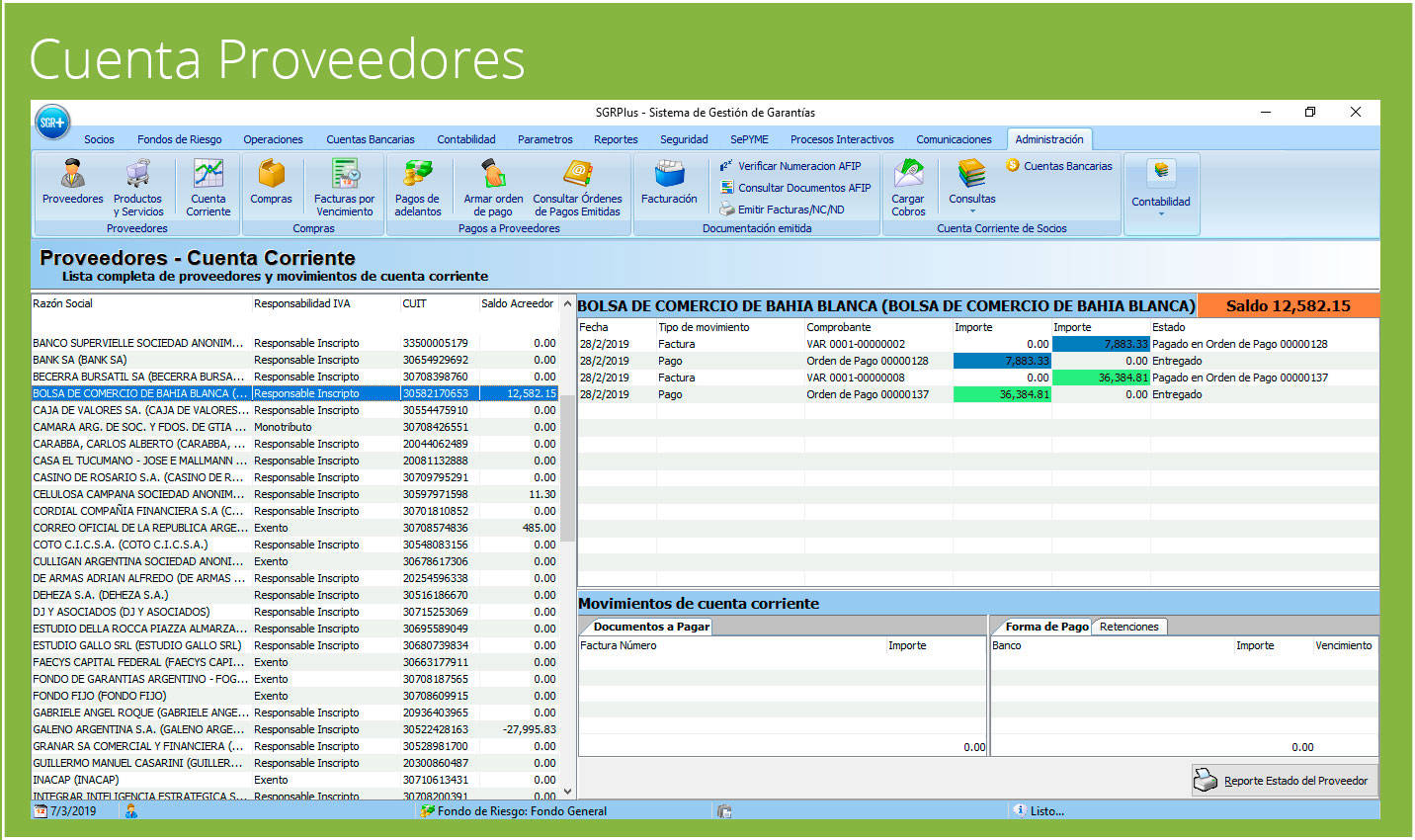
Task: Click Verificar Numeracion AFIP
Action: (x=798, y=166)
